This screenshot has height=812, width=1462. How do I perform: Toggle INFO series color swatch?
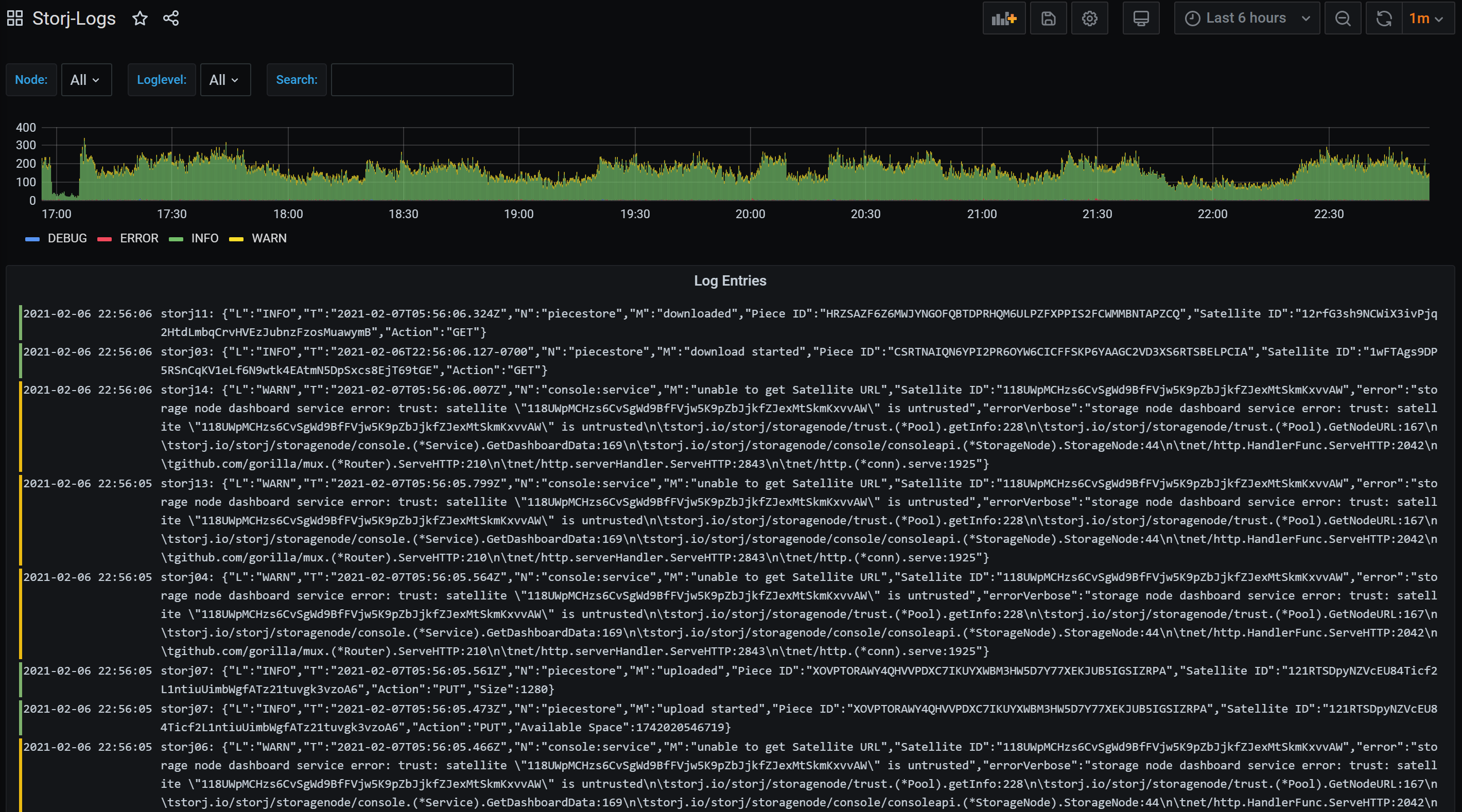click(176, 239)
